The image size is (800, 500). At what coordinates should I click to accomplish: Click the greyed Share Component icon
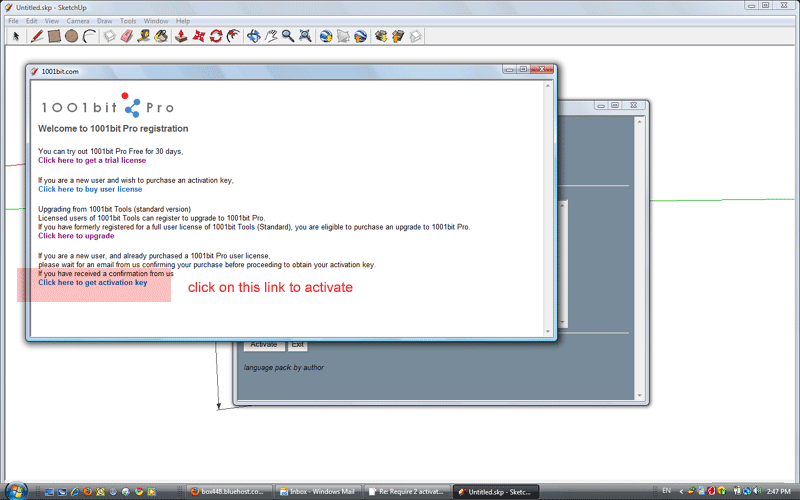(415, 36)
